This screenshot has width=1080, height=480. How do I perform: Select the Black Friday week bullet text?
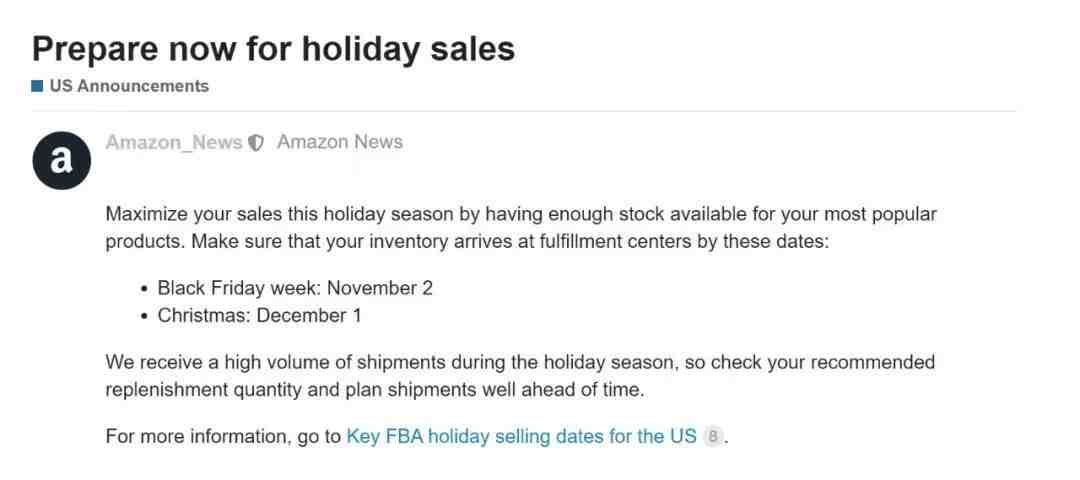coord(295,288)
